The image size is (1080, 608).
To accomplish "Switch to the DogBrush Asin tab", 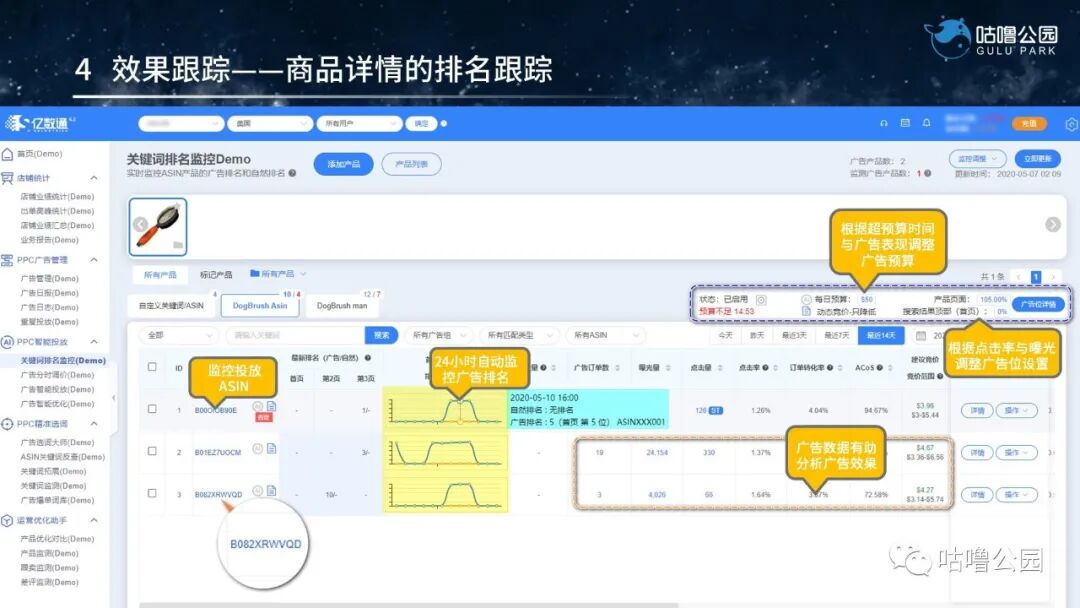I will (x=259, y=306).
